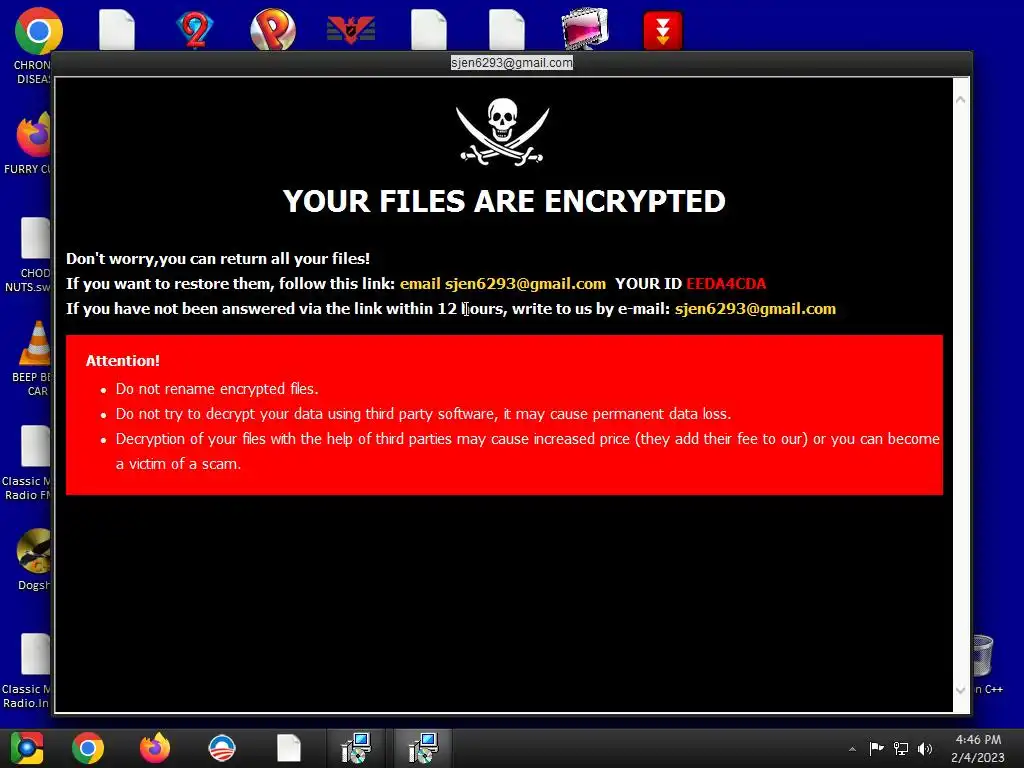
Task: Click the red number 2 gem icon
Action: coord(195,29)
